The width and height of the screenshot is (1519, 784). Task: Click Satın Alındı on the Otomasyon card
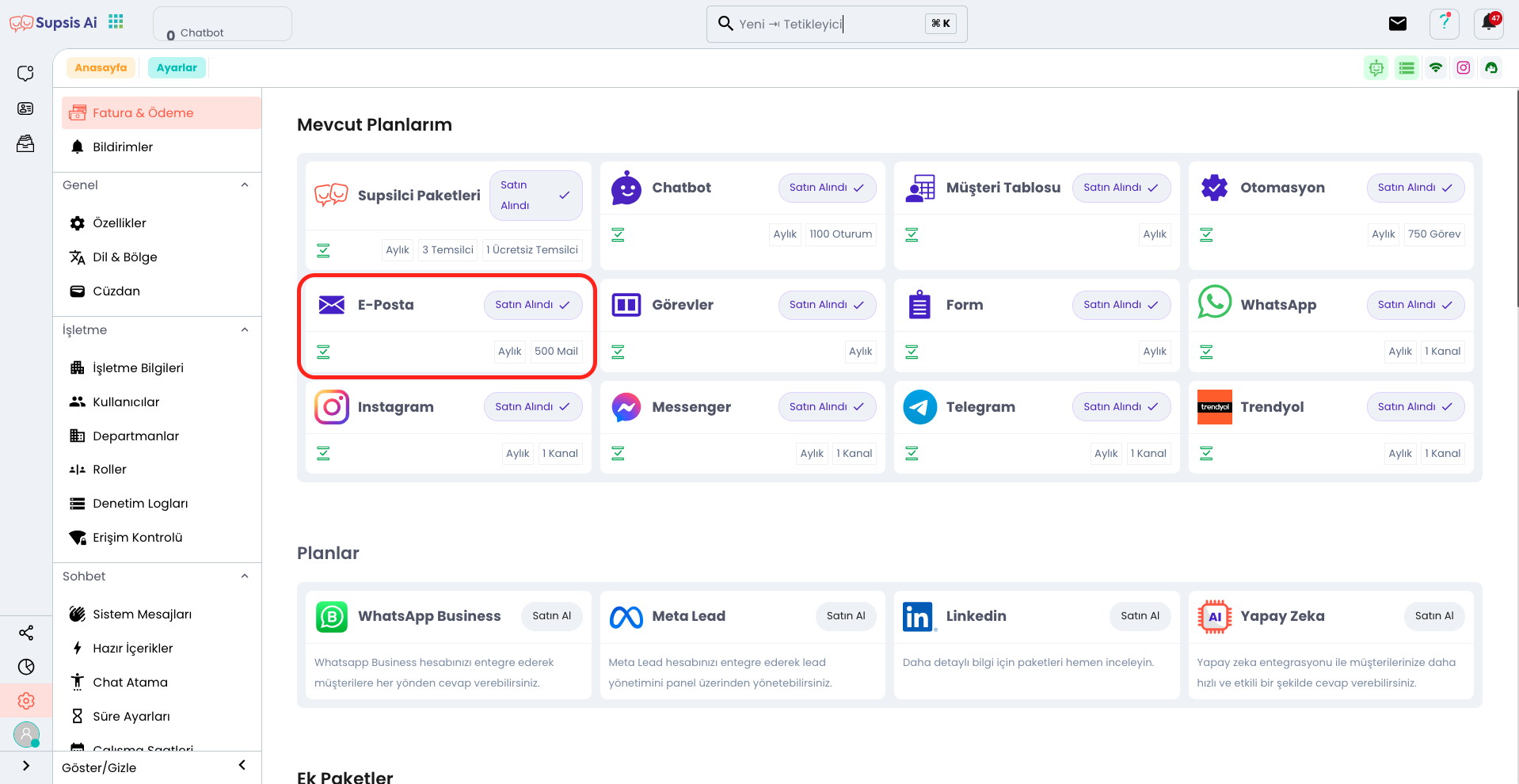click(x=1415, y=188)
